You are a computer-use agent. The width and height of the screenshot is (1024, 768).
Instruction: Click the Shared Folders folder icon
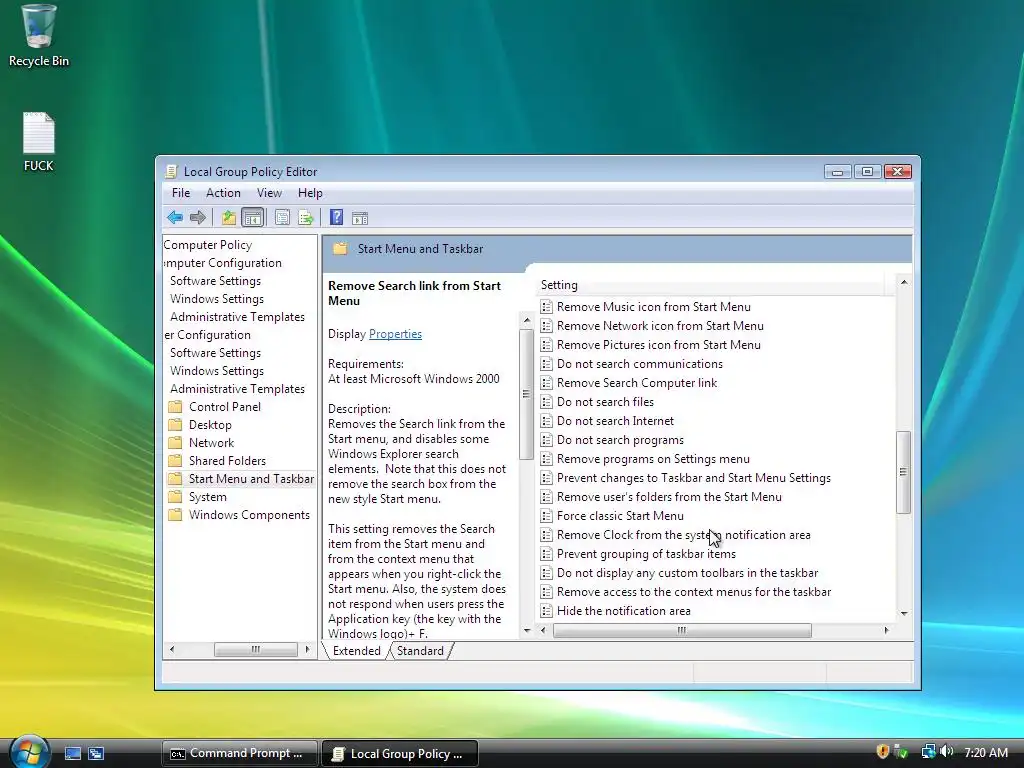(x=175, y=460)
